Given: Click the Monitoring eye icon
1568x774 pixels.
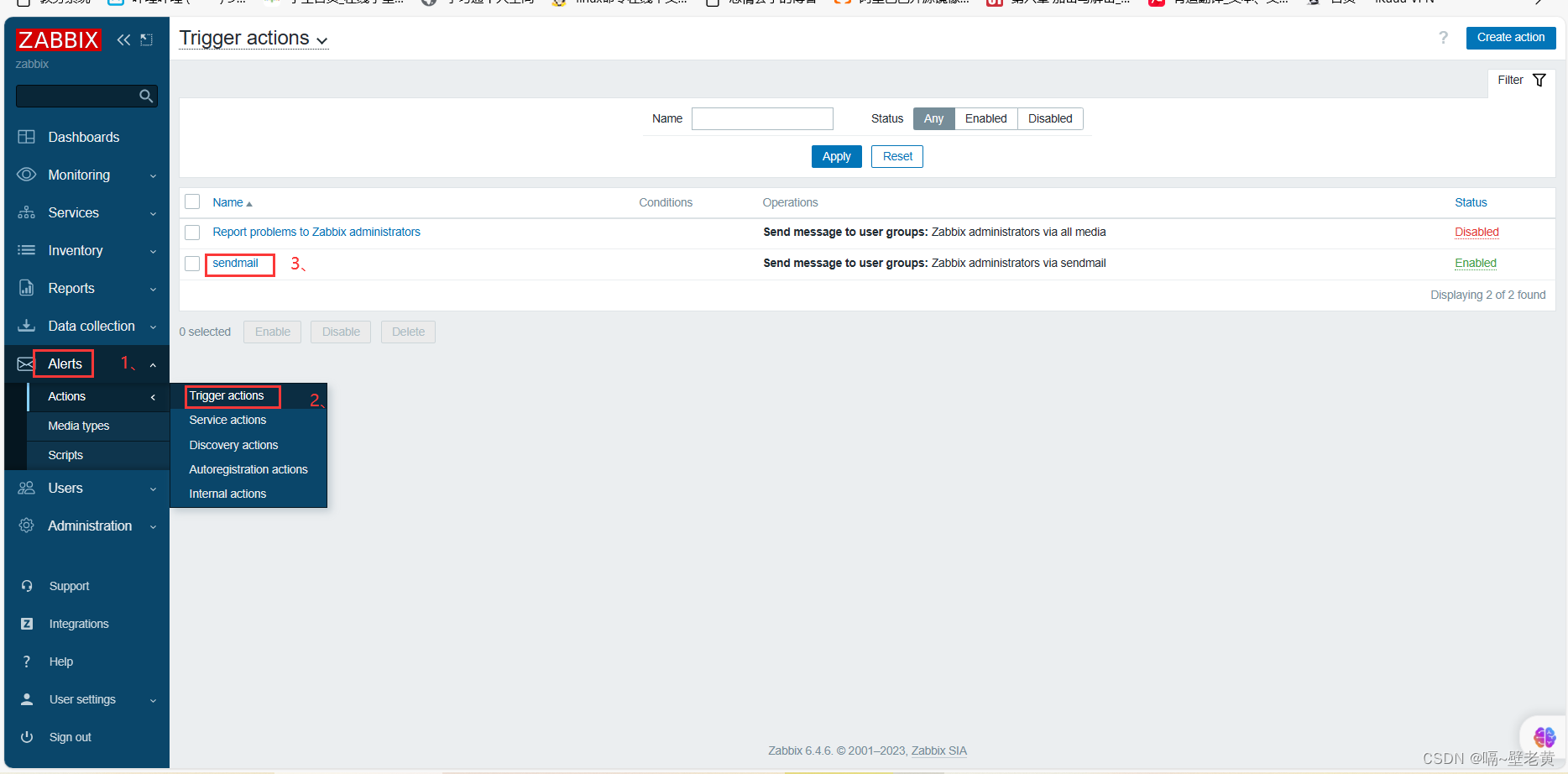Looking at the screenshot, I should [27, 175].
